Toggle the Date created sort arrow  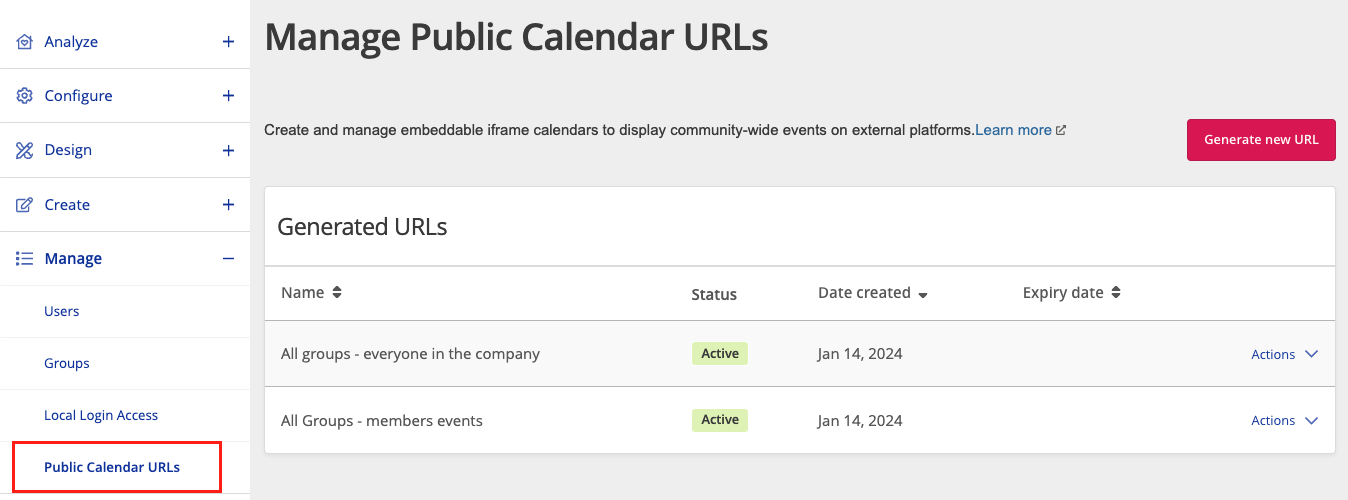[x=923, y=295]
